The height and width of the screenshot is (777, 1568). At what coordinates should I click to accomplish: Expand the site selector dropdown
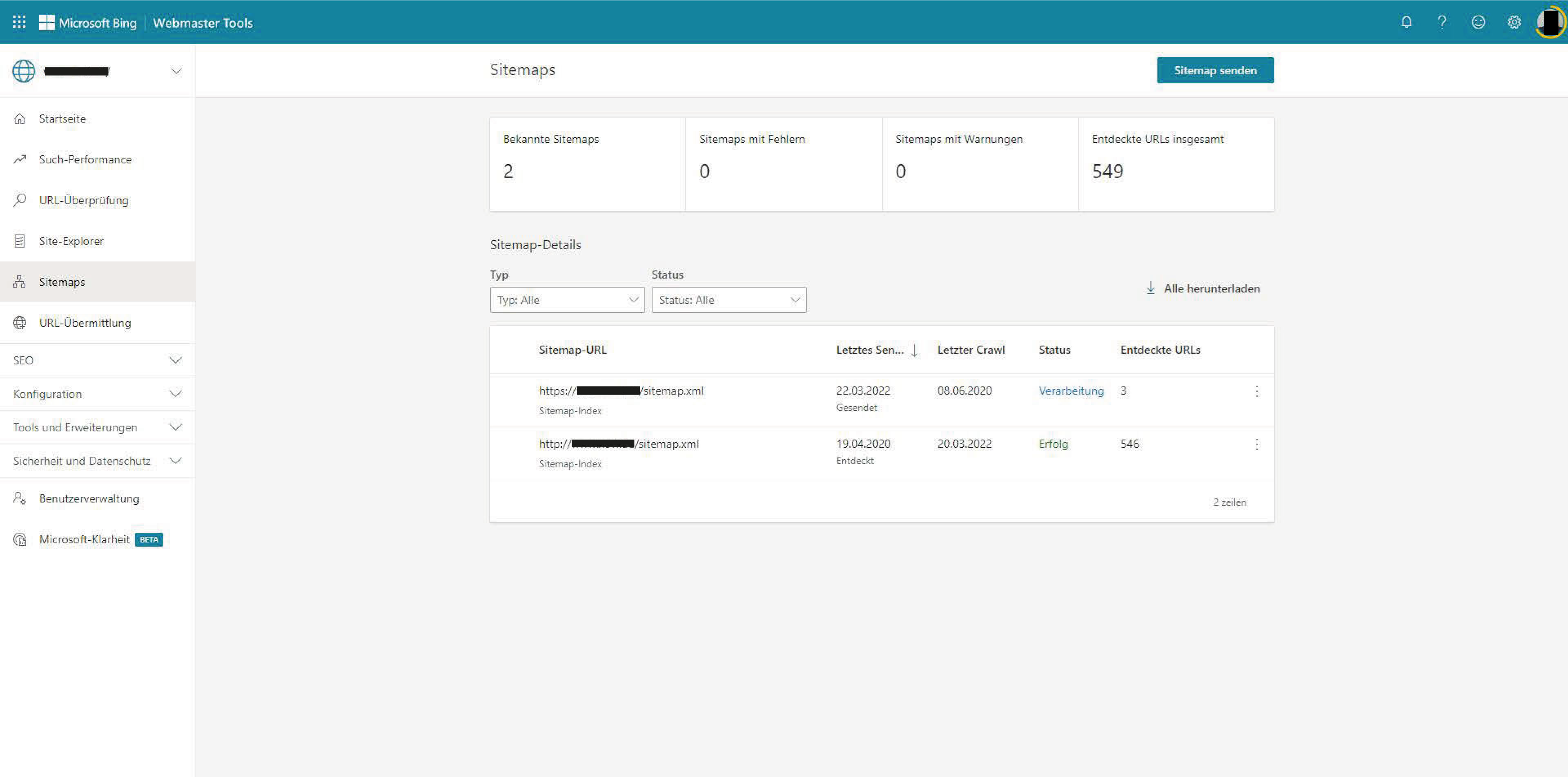(176, 71)
